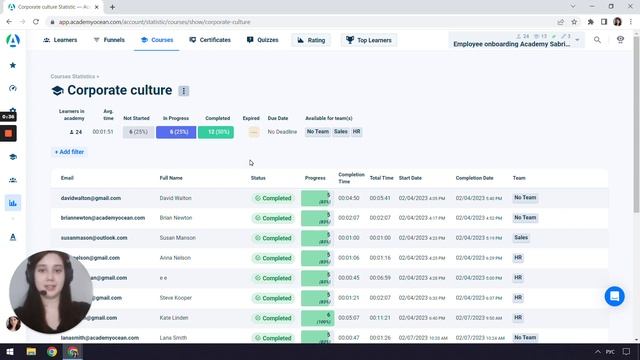Click the Sales team tag for Susan Manson
This screenshot has width=640, height=360.
click(521, 238)
